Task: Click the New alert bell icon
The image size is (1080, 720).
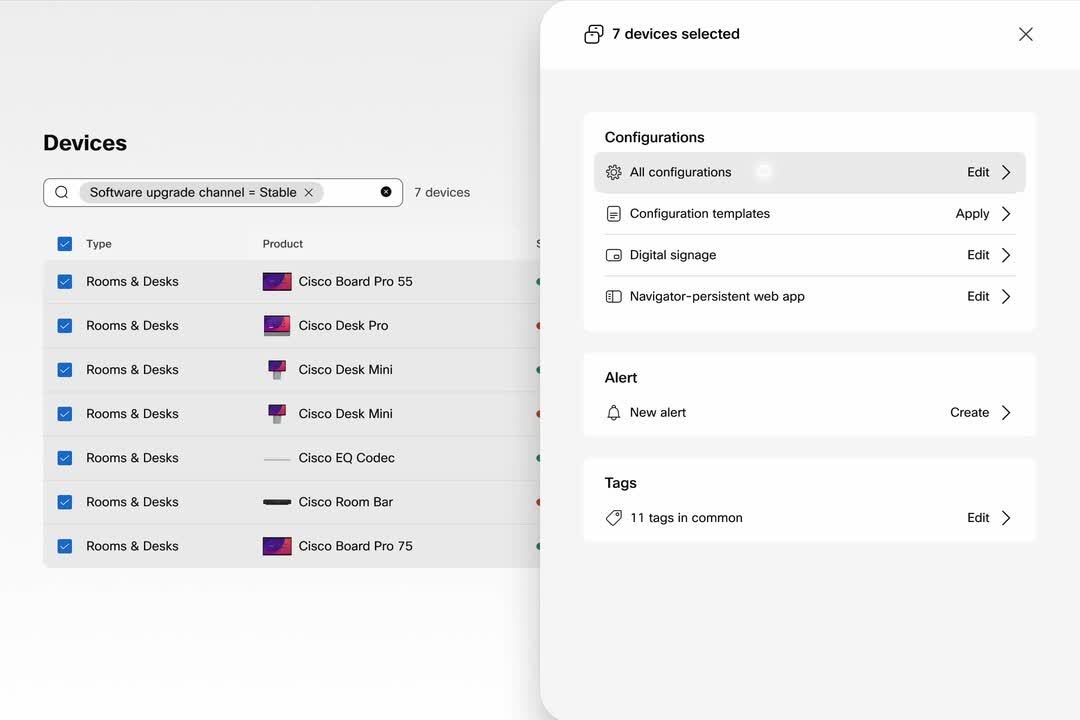Action: point(613,413)
